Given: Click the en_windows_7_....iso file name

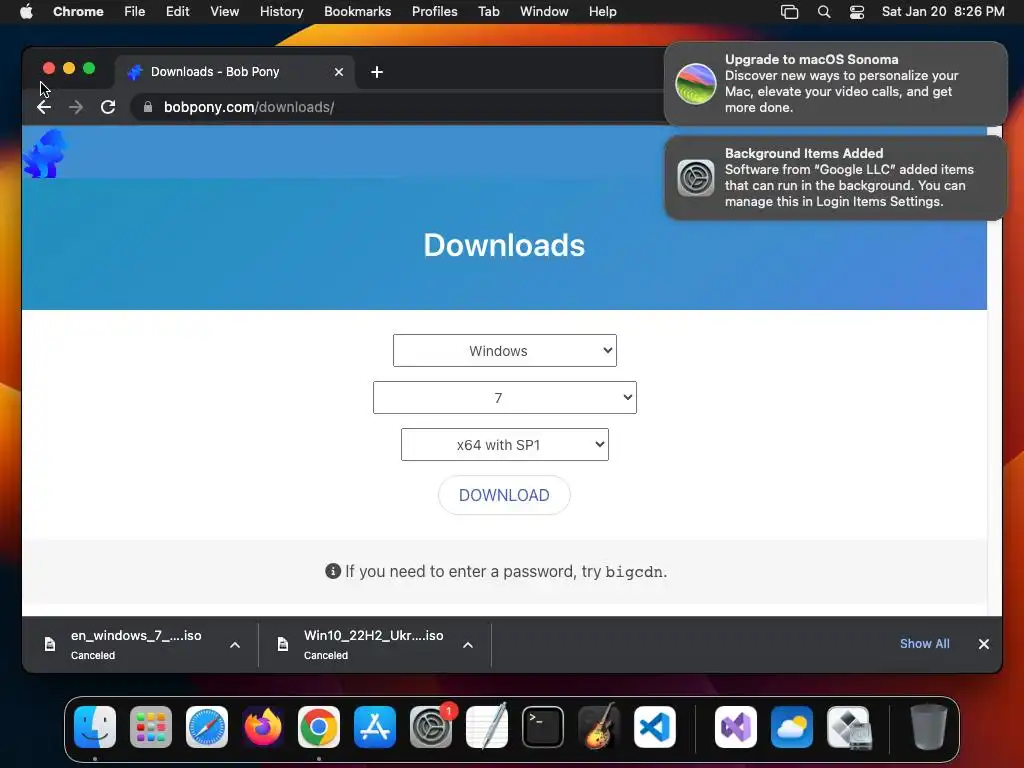Looking at the screenshot, I should (x=136, y=635).
